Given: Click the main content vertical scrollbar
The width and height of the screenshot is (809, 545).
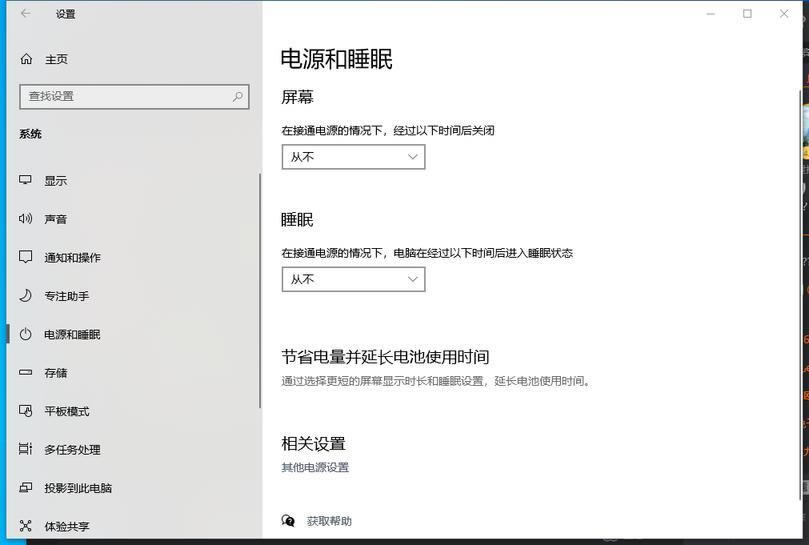Looking at the screenshot, I should pyautogui.click(x=800, y=294).
